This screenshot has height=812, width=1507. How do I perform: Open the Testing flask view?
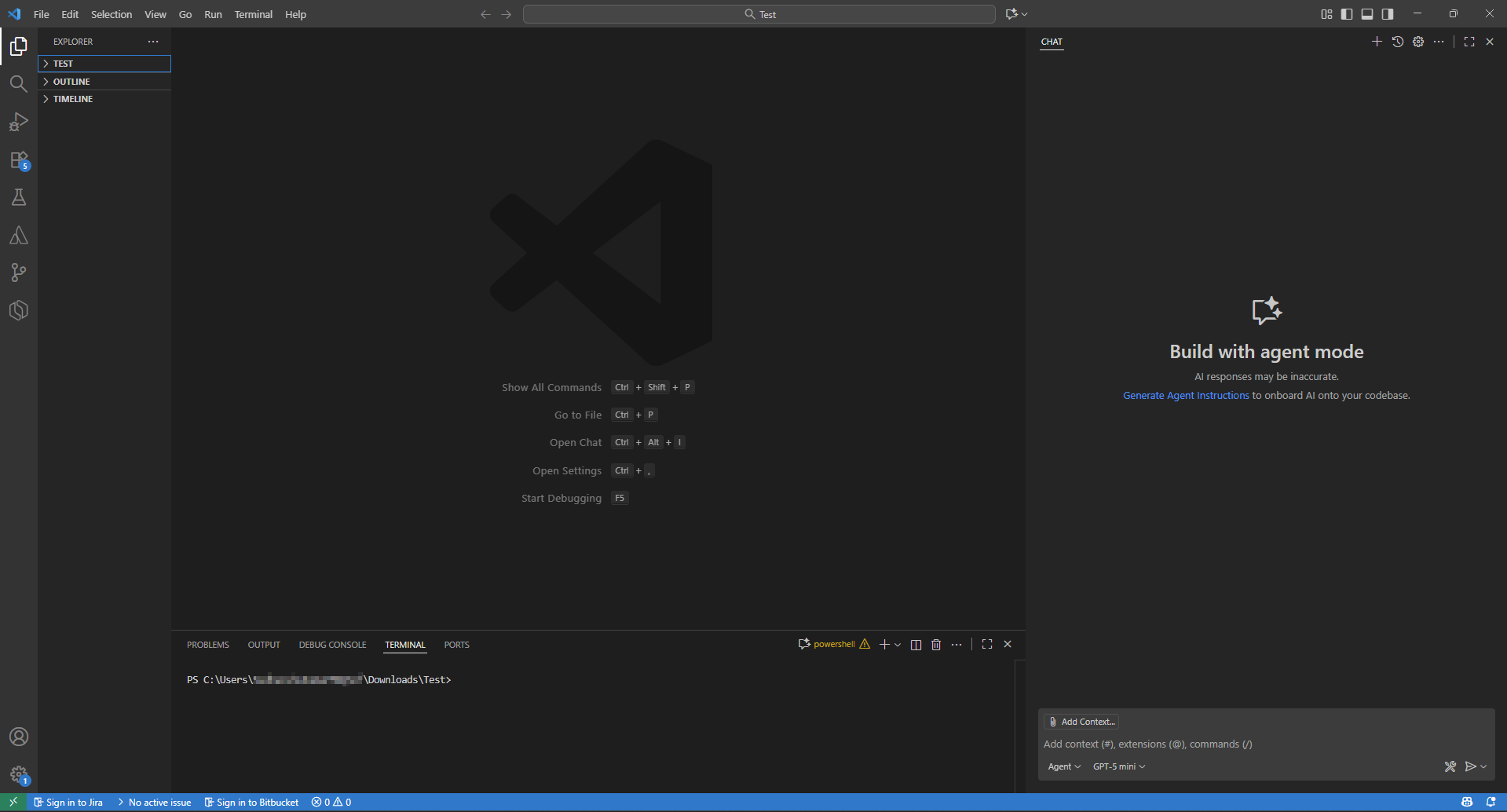(x=19, y=197)
